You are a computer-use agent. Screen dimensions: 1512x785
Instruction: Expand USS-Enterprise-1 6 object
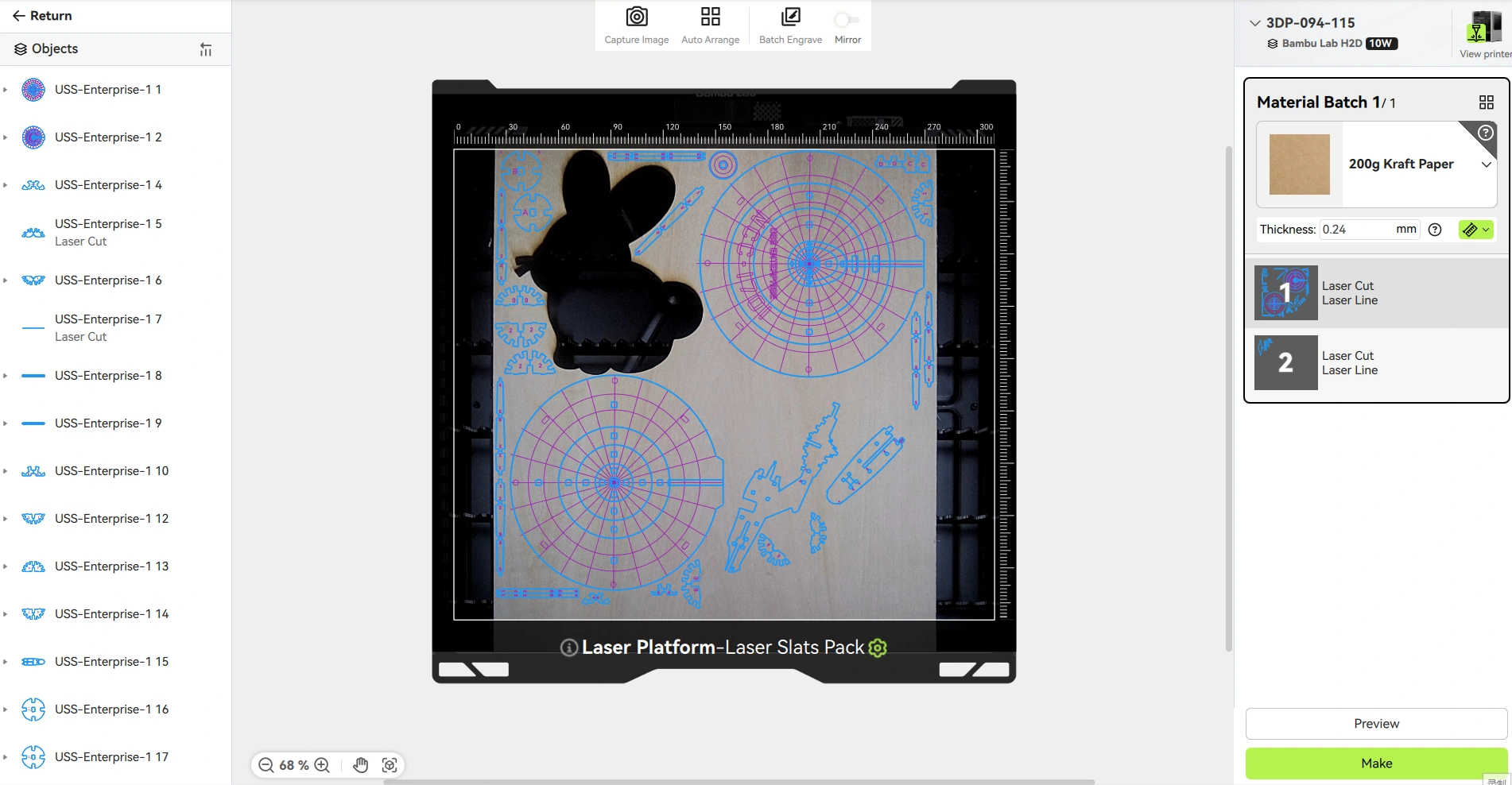click(x=6, y=280)
